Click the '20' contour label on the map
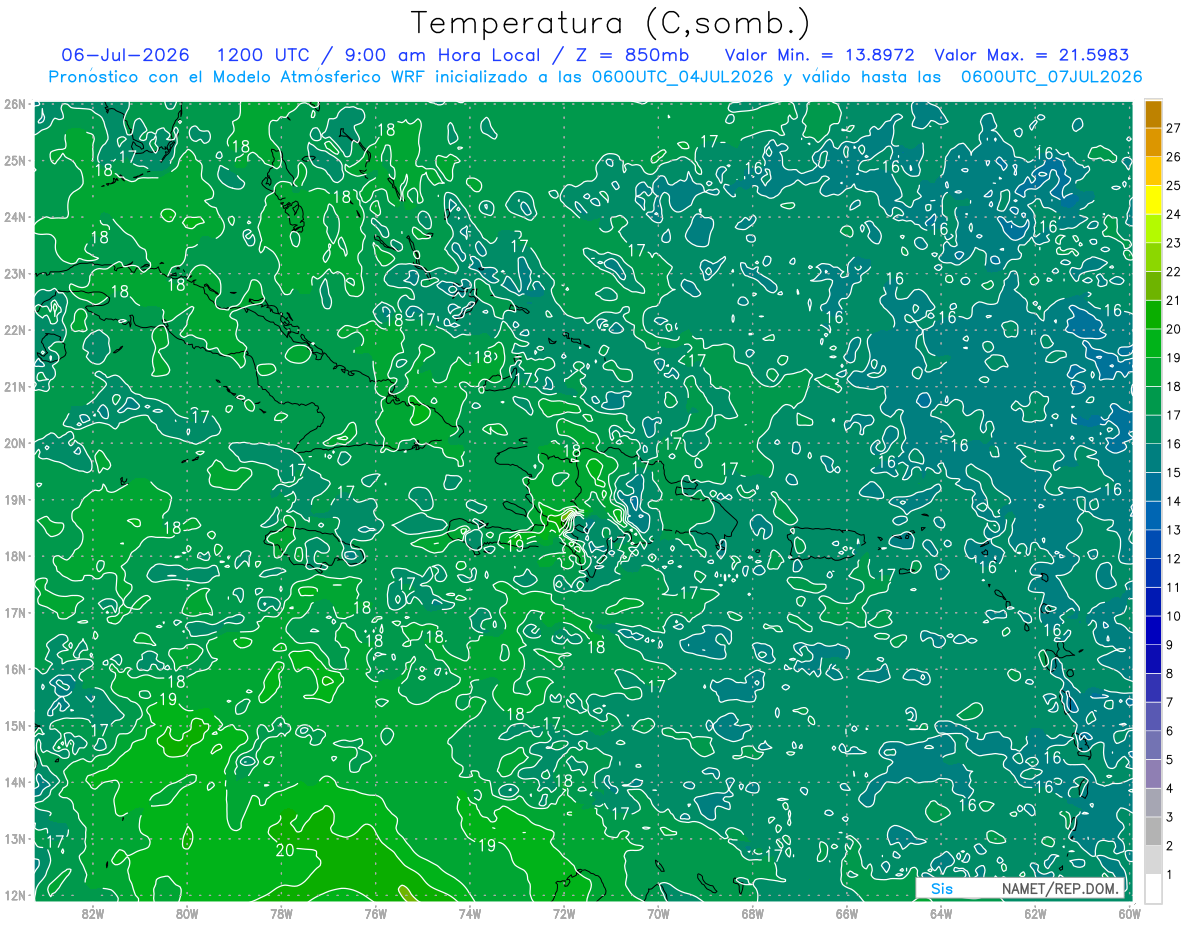Viewport: 1200px width, 927px height. pos(285,850)
